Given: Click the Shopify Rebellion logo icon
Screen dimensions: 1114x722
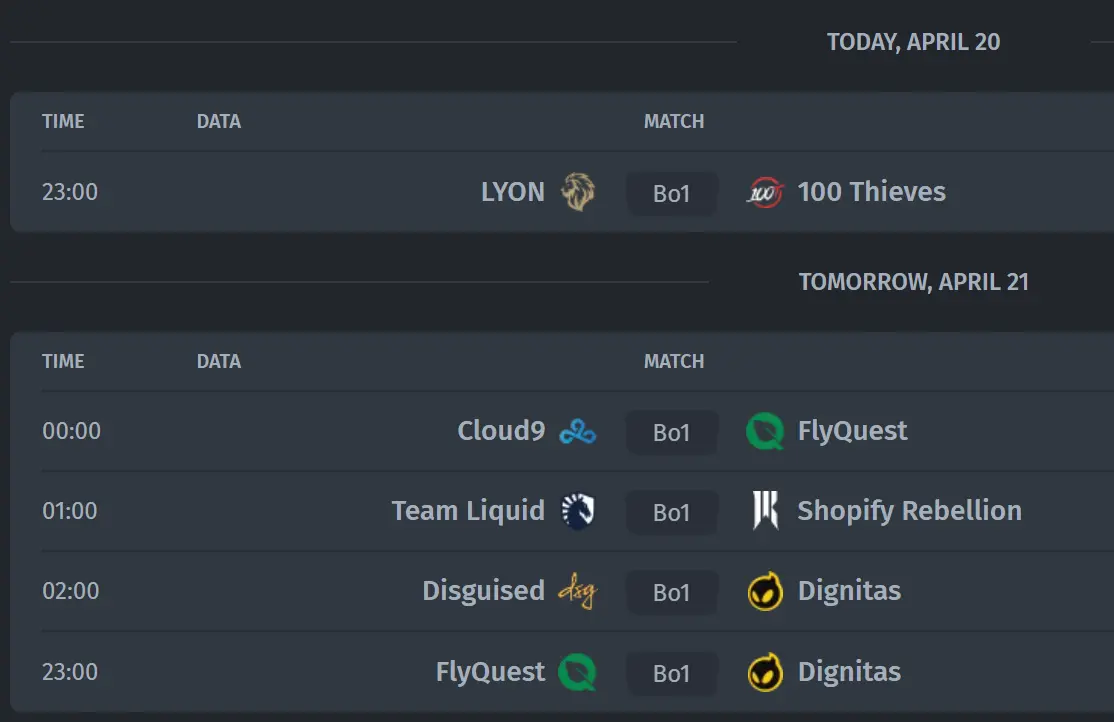Looking at the screenshot, I should pos(765,510).
